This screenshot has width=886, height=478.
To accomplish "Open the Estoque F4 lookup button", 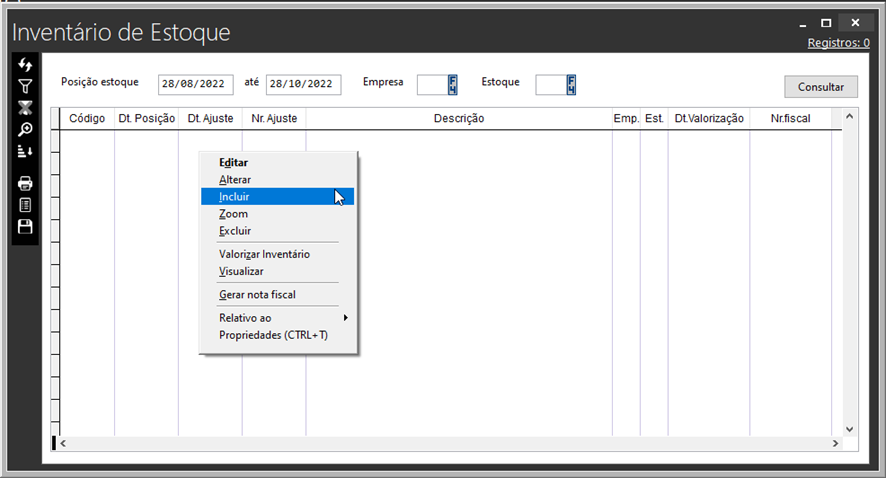I will coord(571,84).
